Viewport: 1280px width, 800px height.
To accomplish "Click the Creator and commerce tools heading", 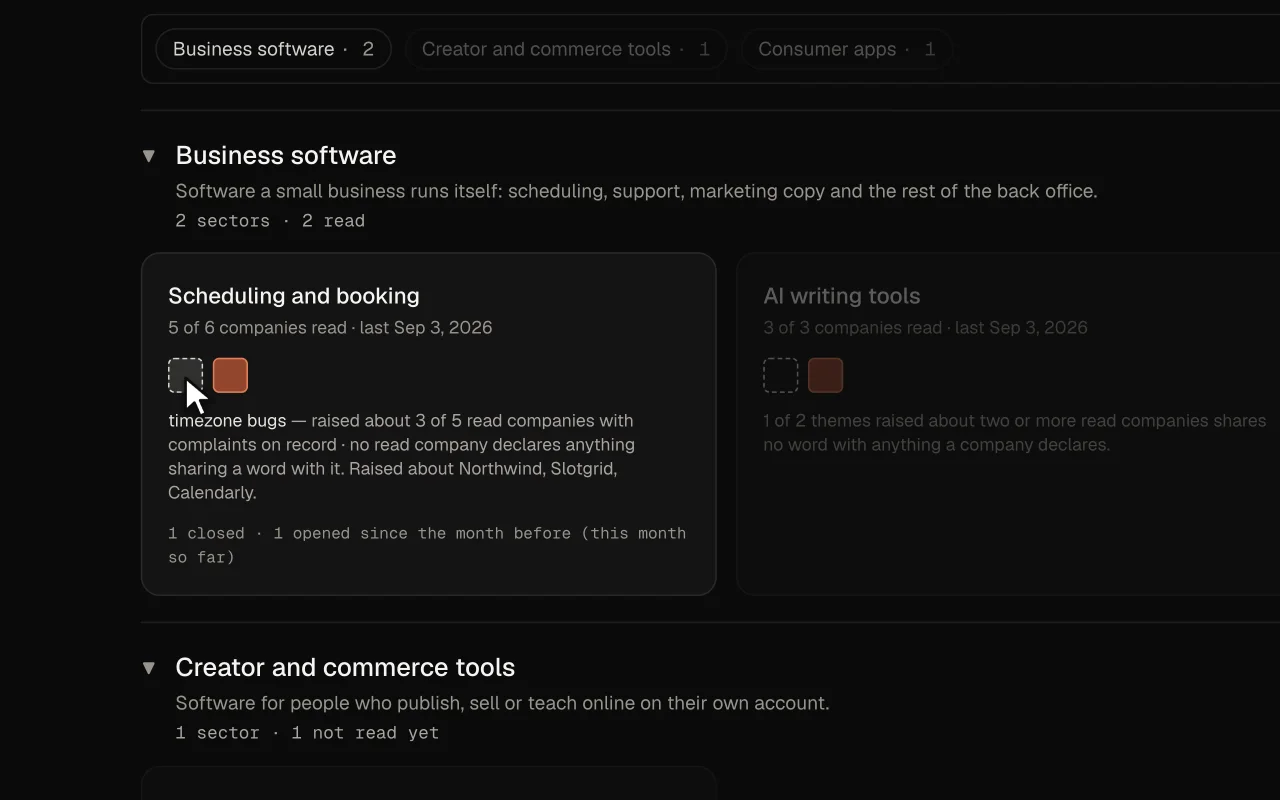I will pyautogui.click(x=345, y=667).
